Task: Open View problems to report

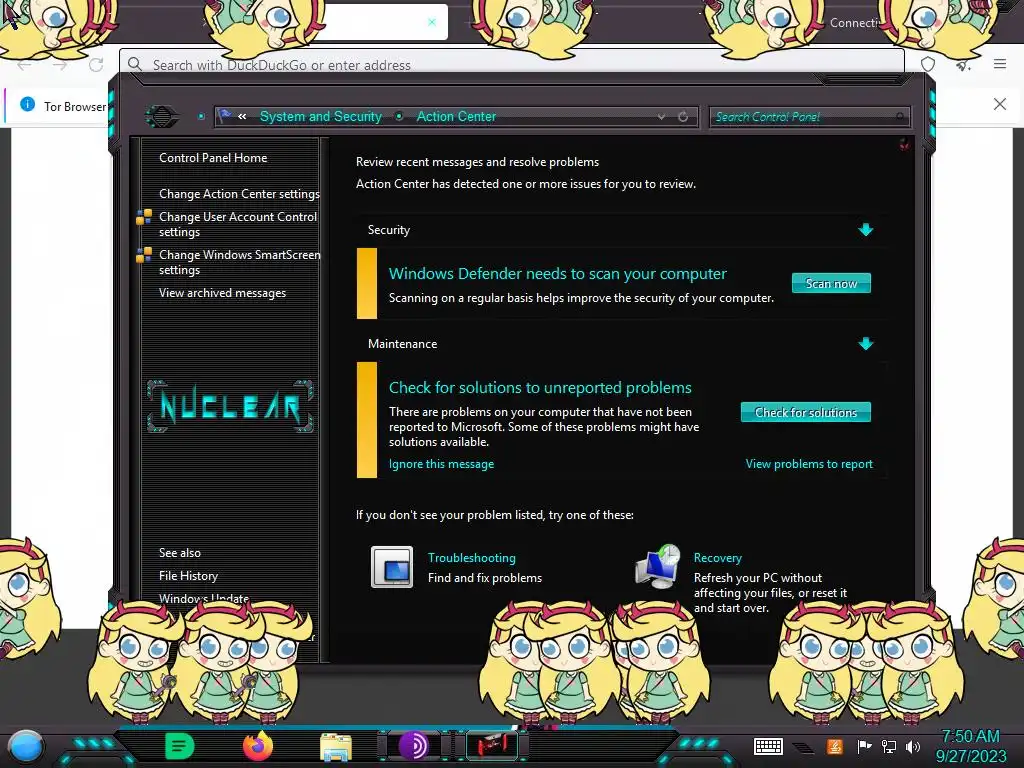Action: pos(809,464)
